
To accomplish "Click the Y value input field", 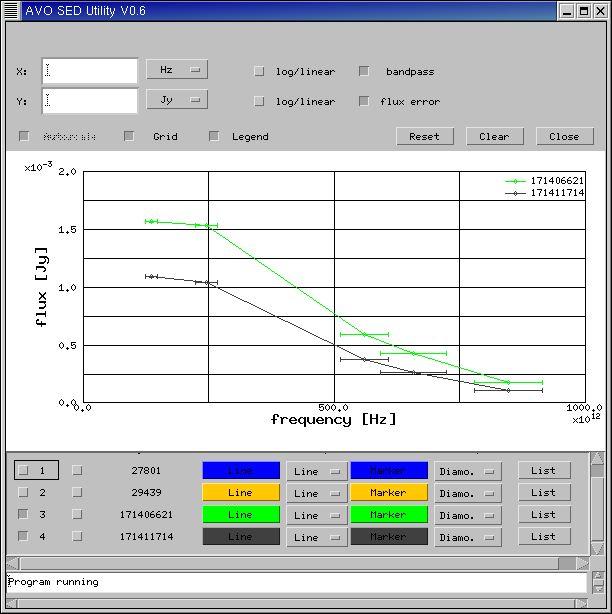I will coord(90,100).
